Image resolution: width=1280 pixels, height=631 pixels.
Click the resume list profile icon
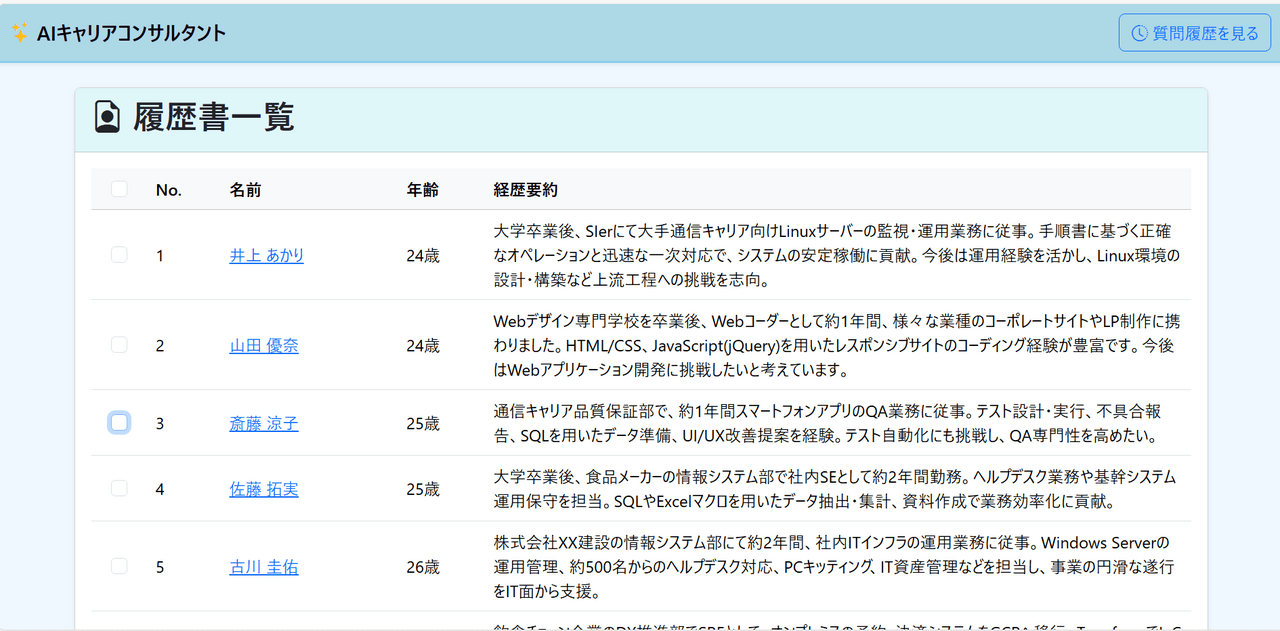107,118
